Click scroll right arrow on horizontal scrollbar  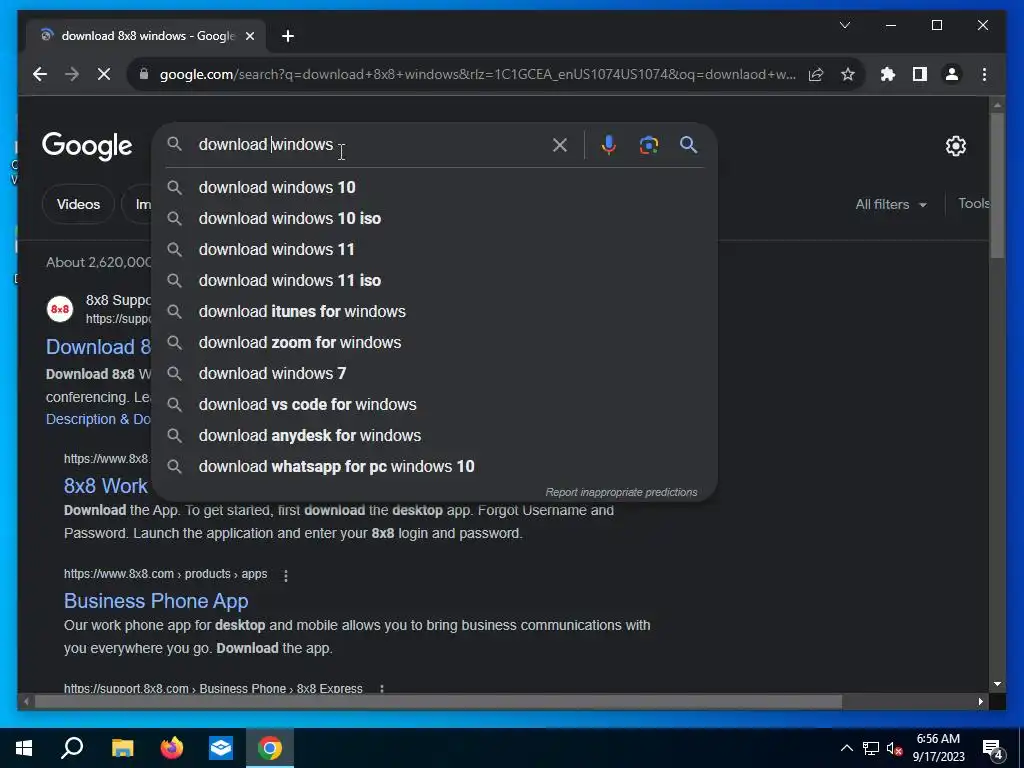tap(980, 702)
